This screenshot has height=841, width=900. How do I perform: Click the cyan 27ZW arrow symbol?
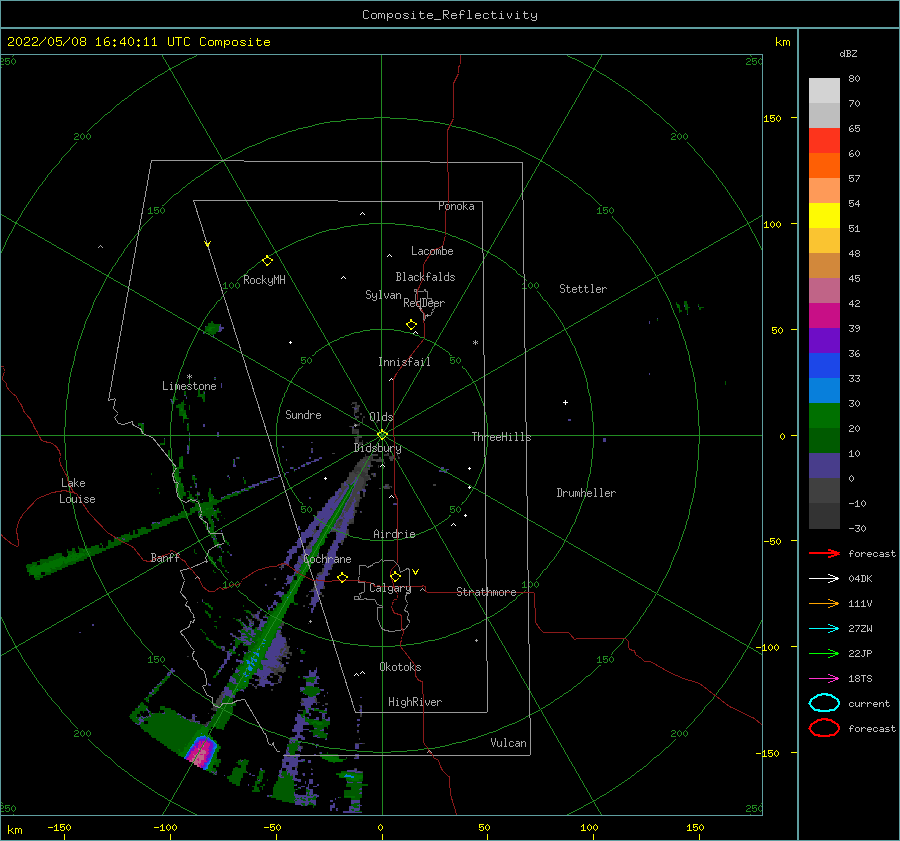[824, 629]
